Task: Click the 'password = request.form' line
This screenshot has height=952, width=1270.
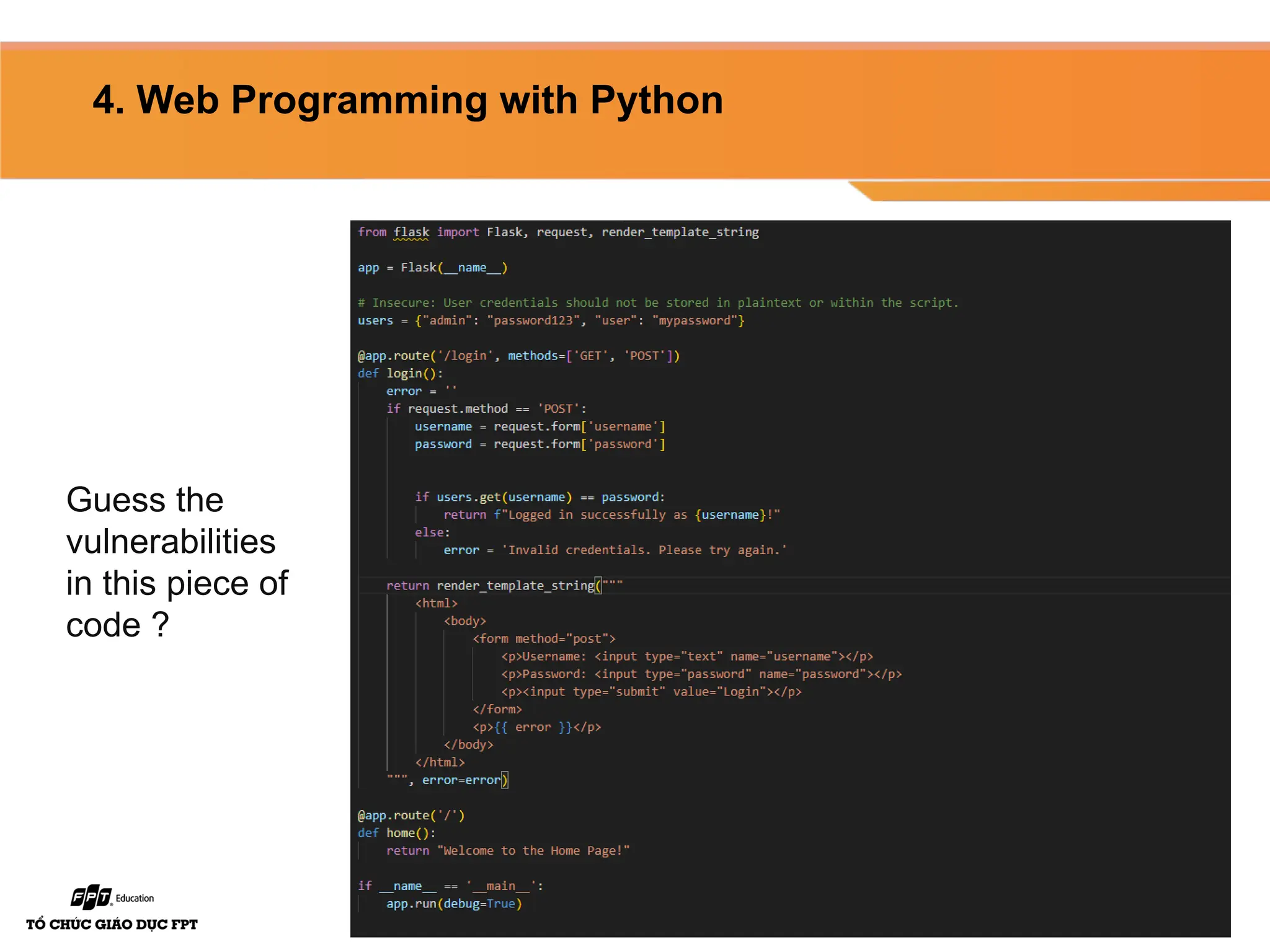Action: (x=540, y=444)
